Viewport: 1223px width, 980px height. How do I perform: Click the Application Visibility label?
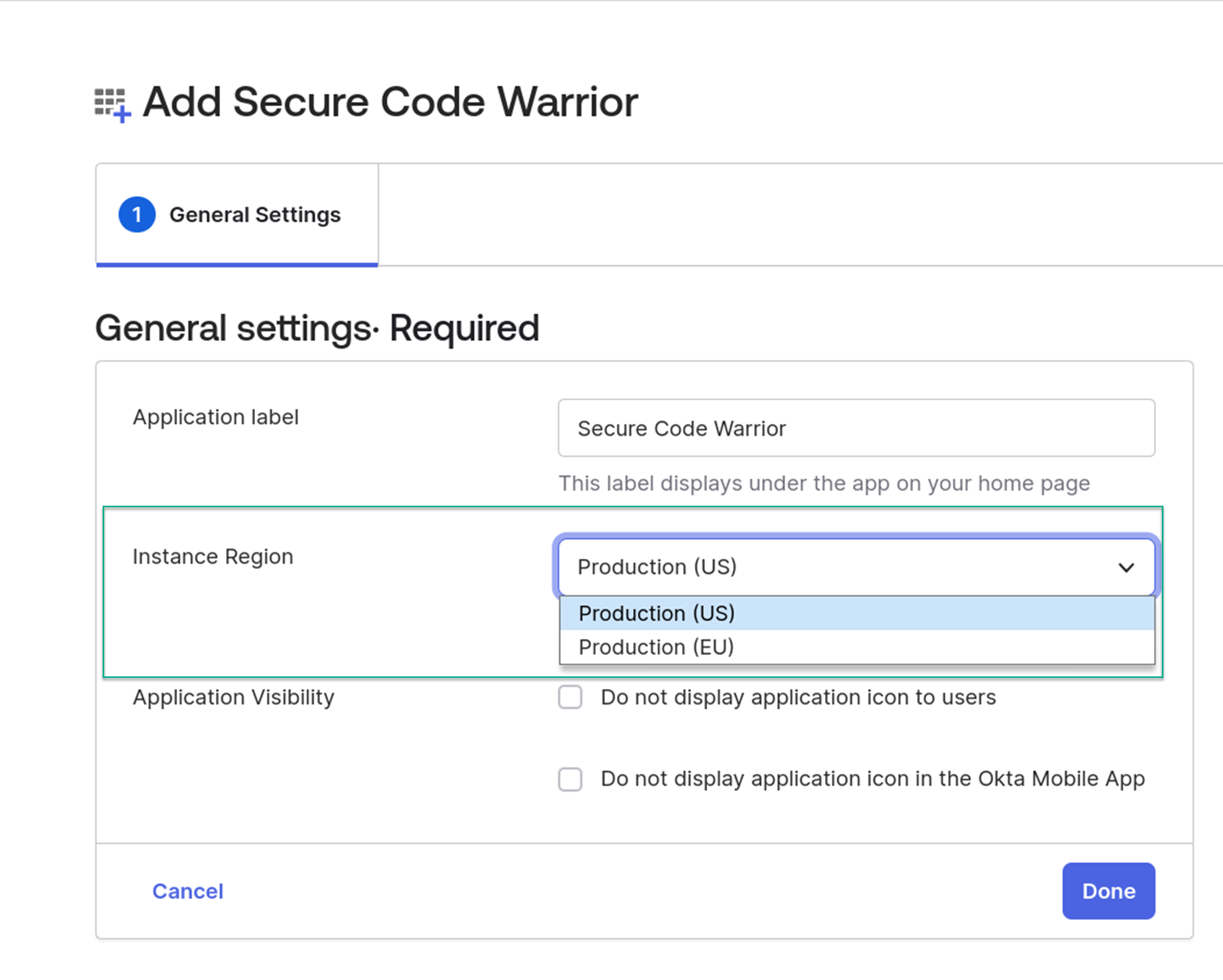[234, 698]
